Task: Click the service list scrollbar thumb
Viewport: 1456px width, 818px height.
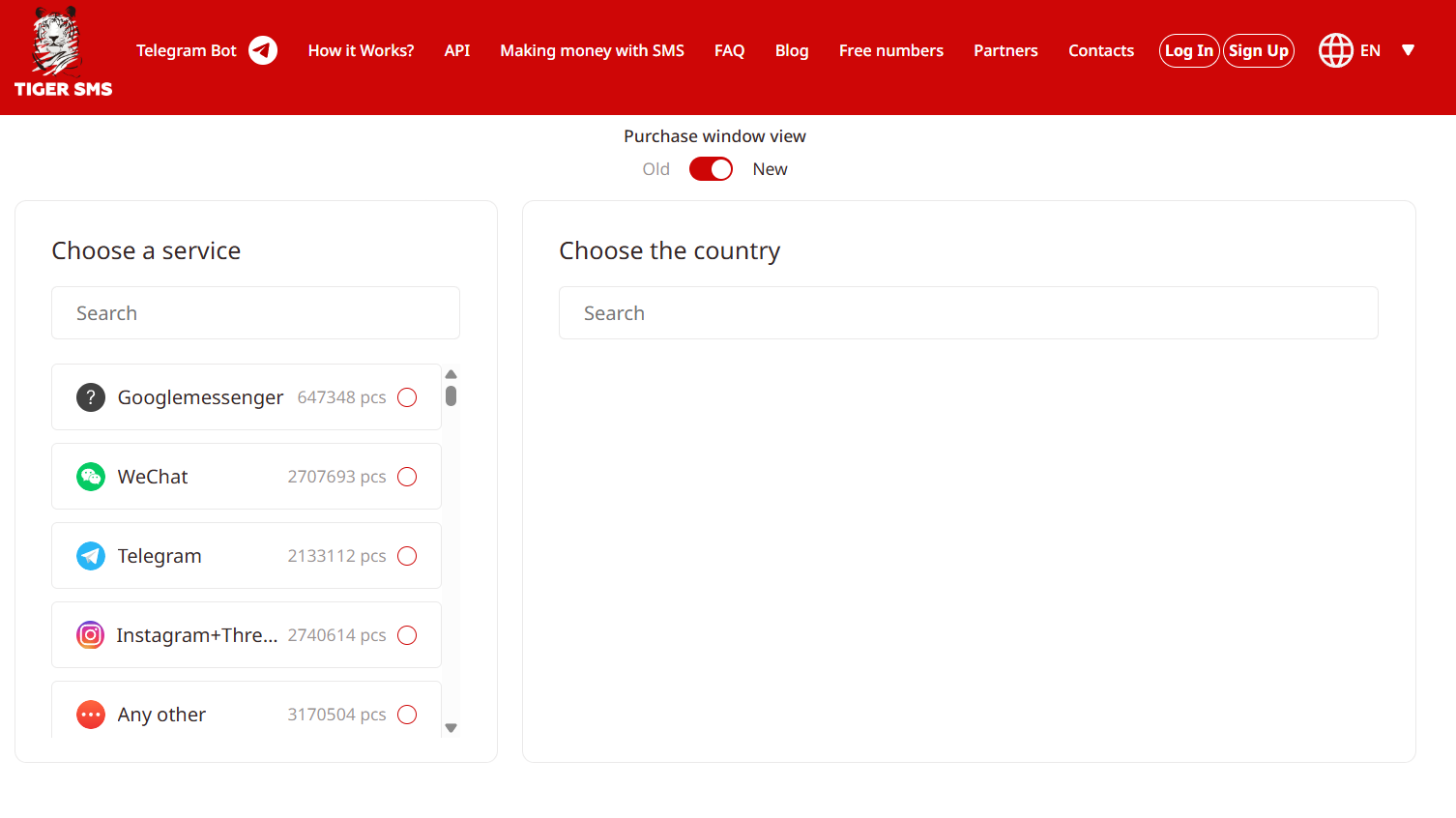Action: point(451,395)
